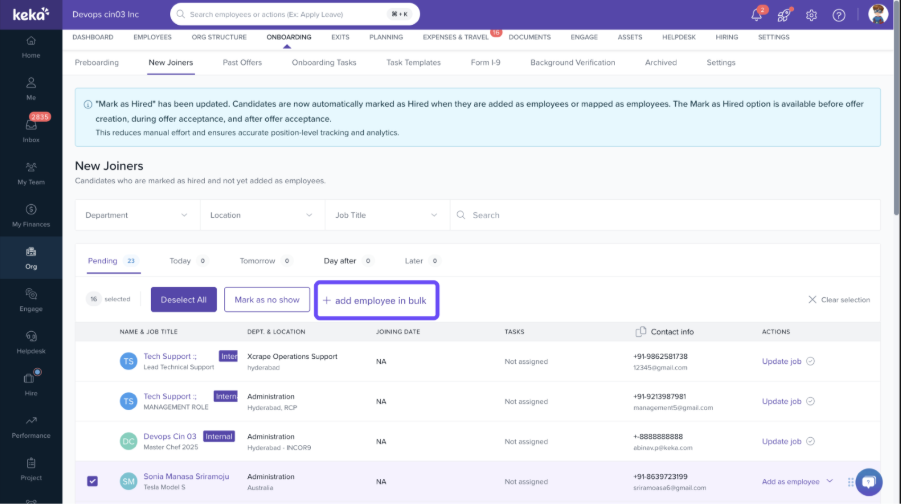The image size is (901, 504).
Task: Click the check icon in Devops Cin 03 row
Action: click(x=810, y=441)
